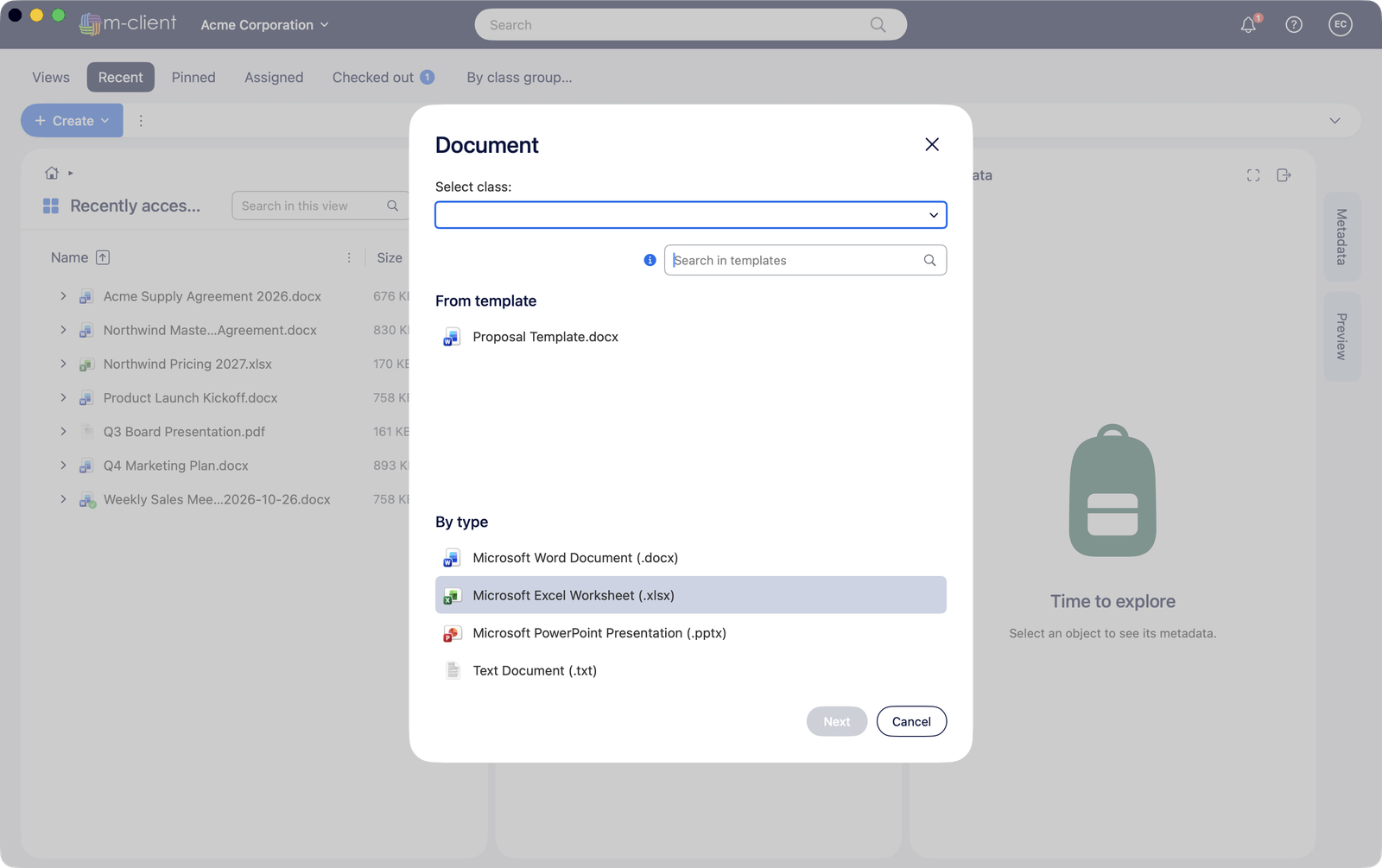Screen dimensions: 1382x868
Task: Switch to the Views tab
Action: point(51,78)
